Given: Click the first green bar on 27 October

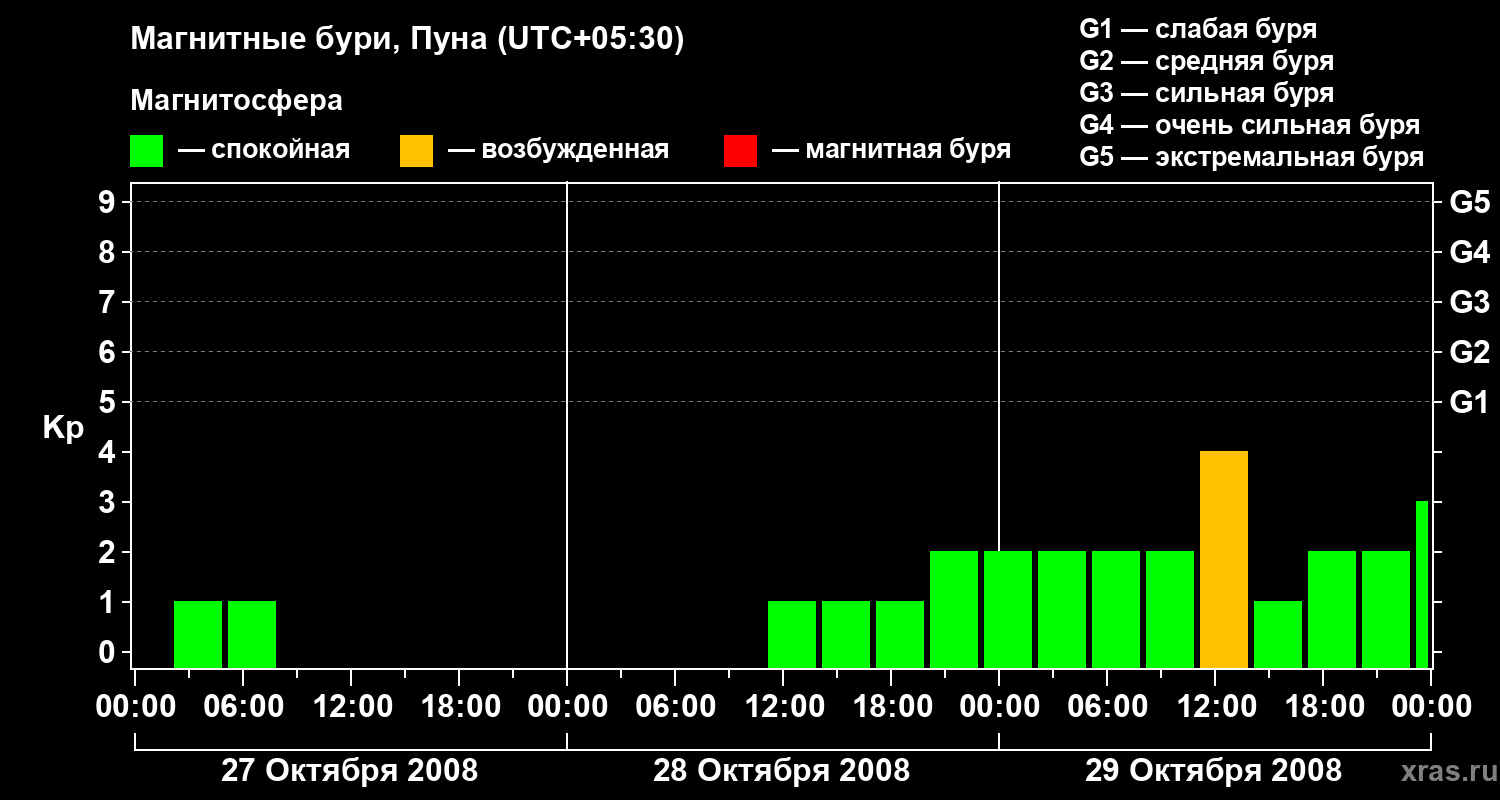Looking at the screenshot, I should click(198, 635).
